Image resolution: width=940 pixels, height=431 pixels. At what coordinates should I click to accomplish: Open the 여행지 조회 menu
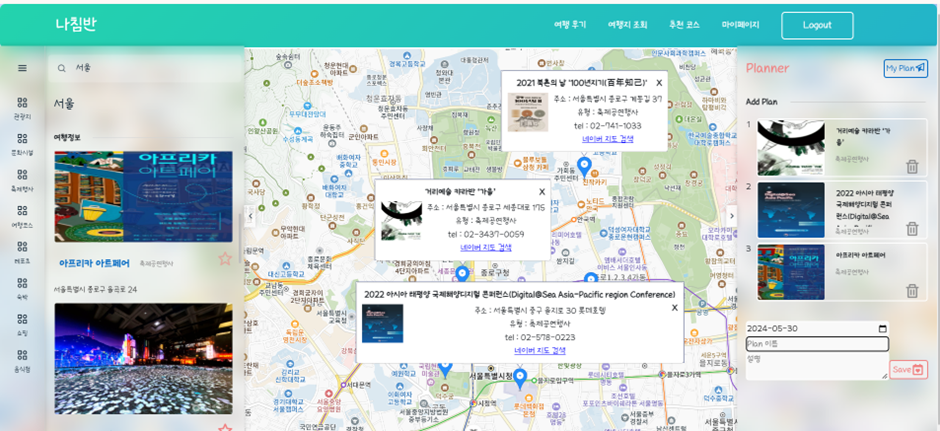point(628,25)
